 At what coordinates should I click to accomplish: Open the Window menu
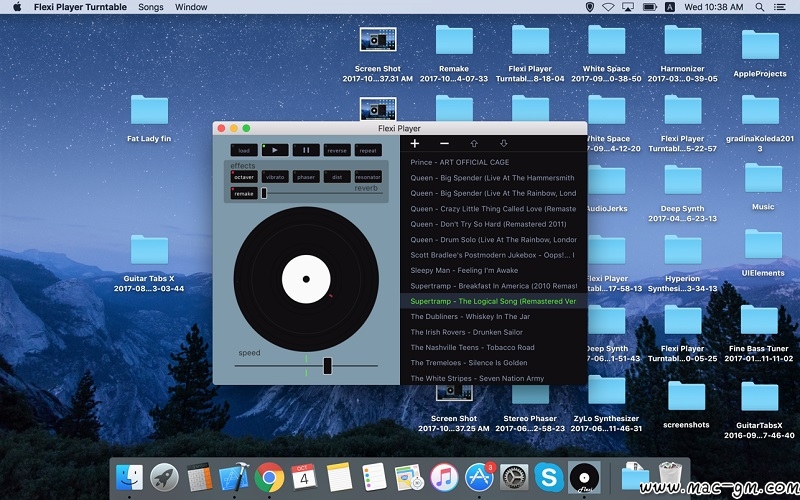(191, 7)
